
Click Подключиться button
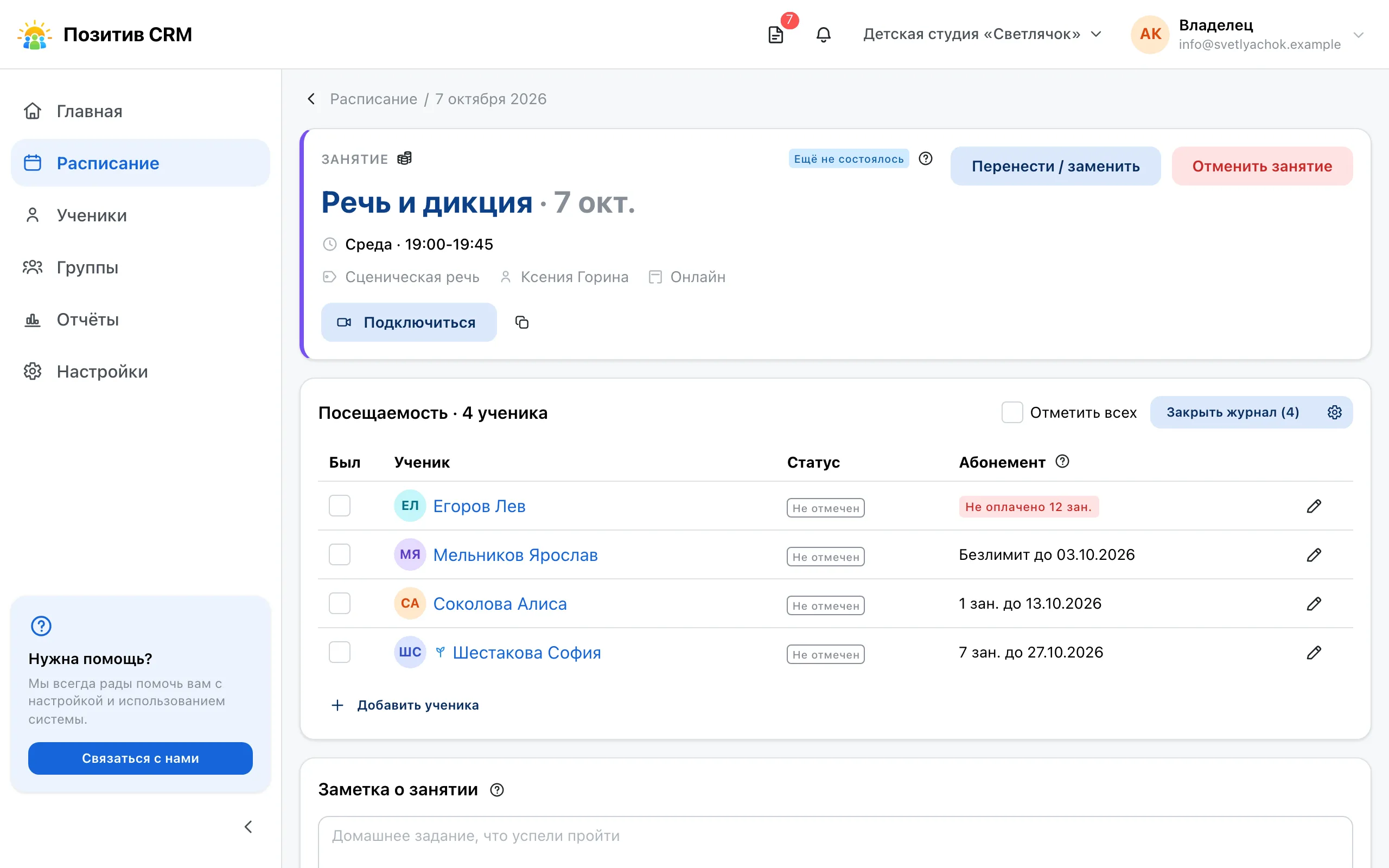(x=409, y=322)
